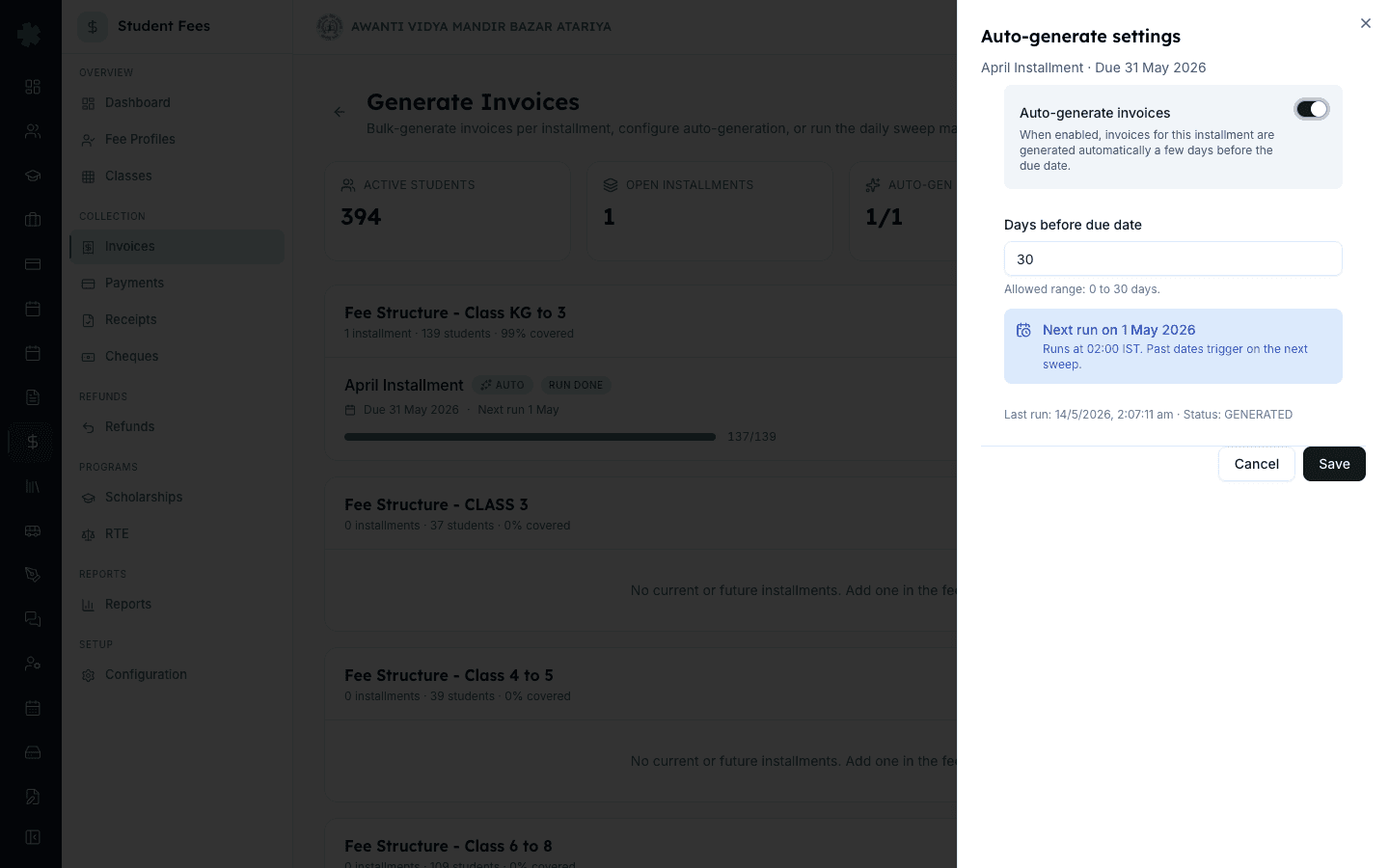Open the library books icon in the rail
Image resolution: width=1389 pixels, height=868 pixels.
coord(33,486)
